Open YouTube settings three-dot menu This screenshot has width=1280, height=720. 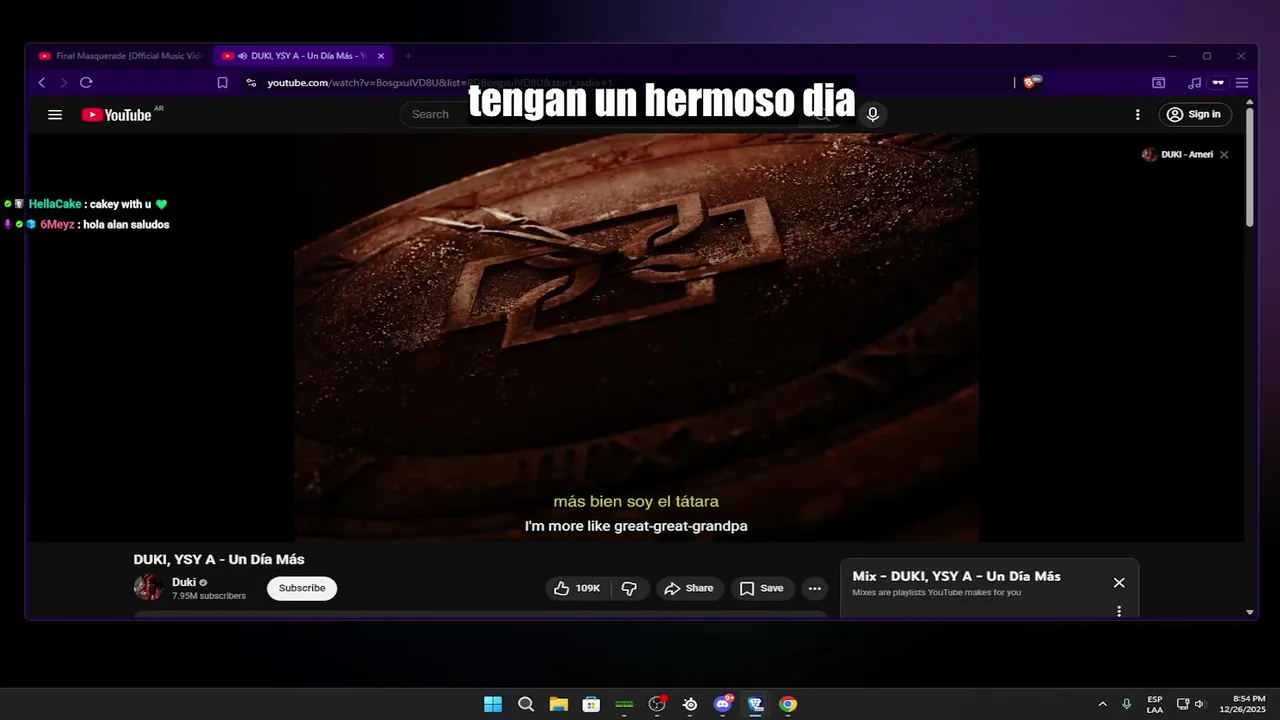[1137, 115]
